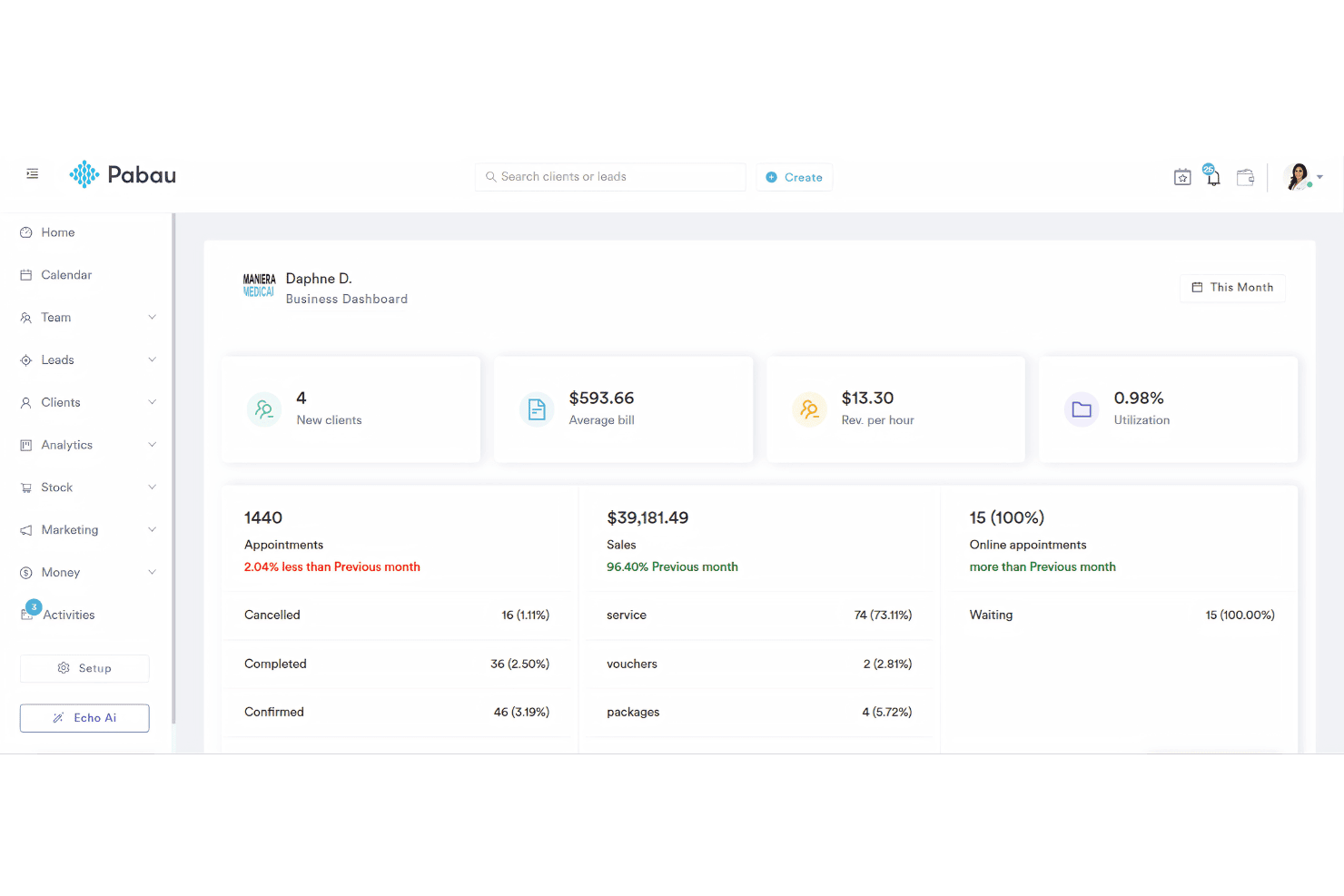This screenshot has width=1344, height=896.
Task: Click the Average bill document icon
Action: click(x=537, y=409)
